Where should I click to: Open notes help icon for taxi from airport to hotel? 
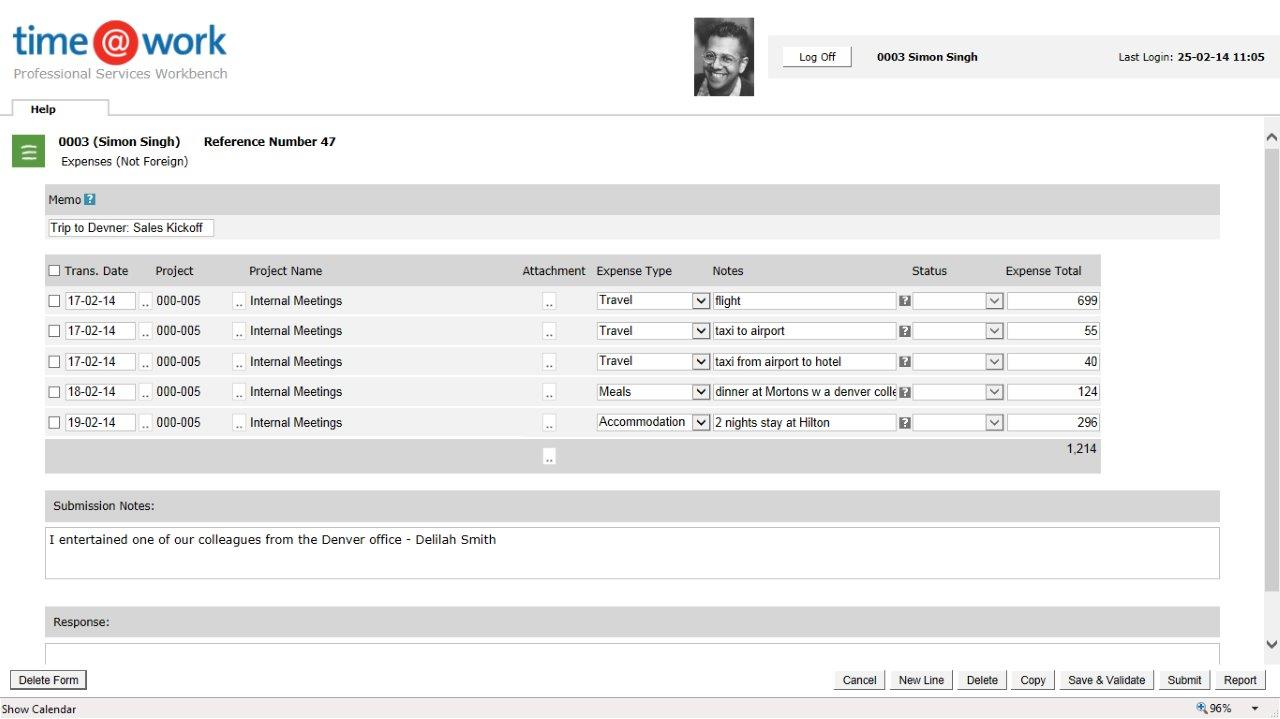(x=904, y=362)
